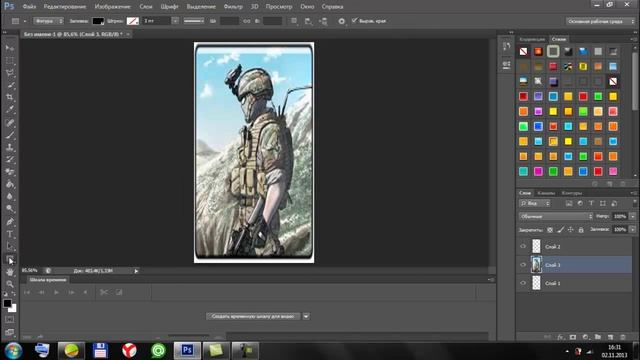Click the zoom percentage field 85.56%
Viewport: 640px width, 360px height.
29,271
